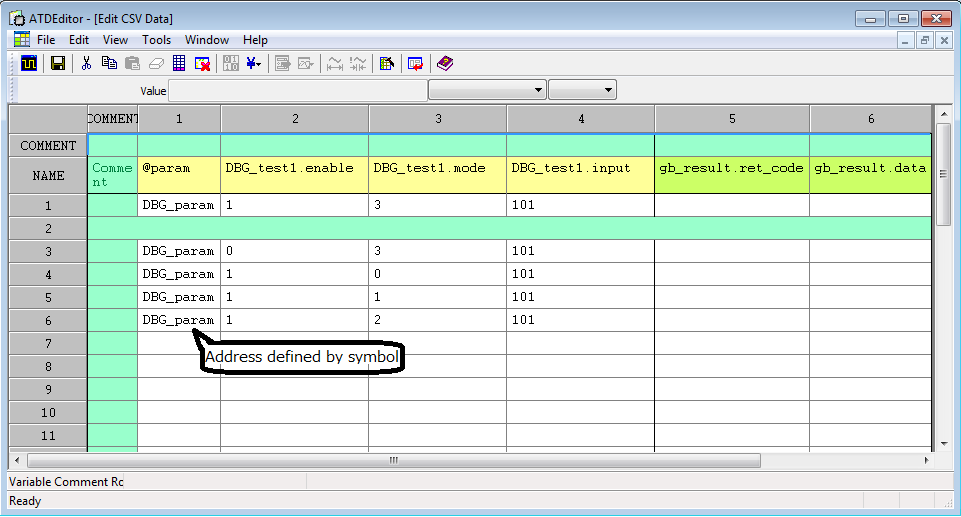Click the grayed list export icon
961x517 pixels.
click(282, 63)
